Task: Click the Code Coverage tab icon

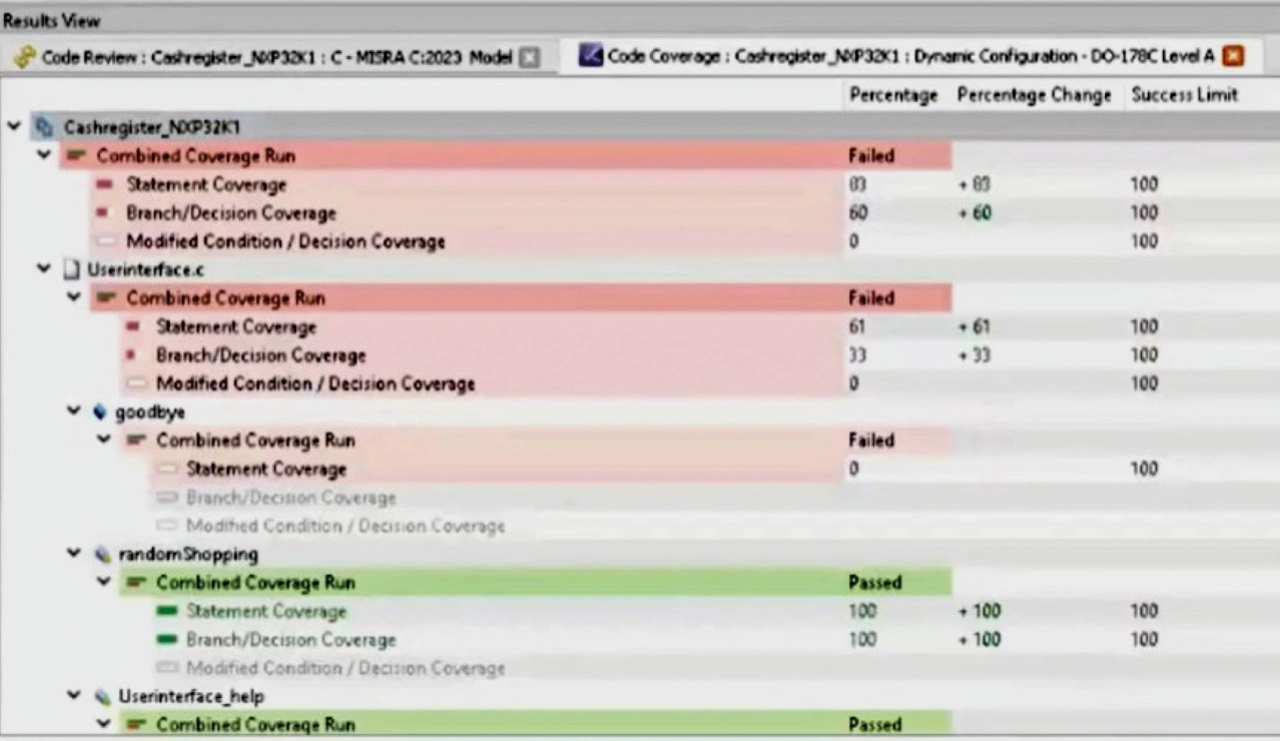Action: 590,56
